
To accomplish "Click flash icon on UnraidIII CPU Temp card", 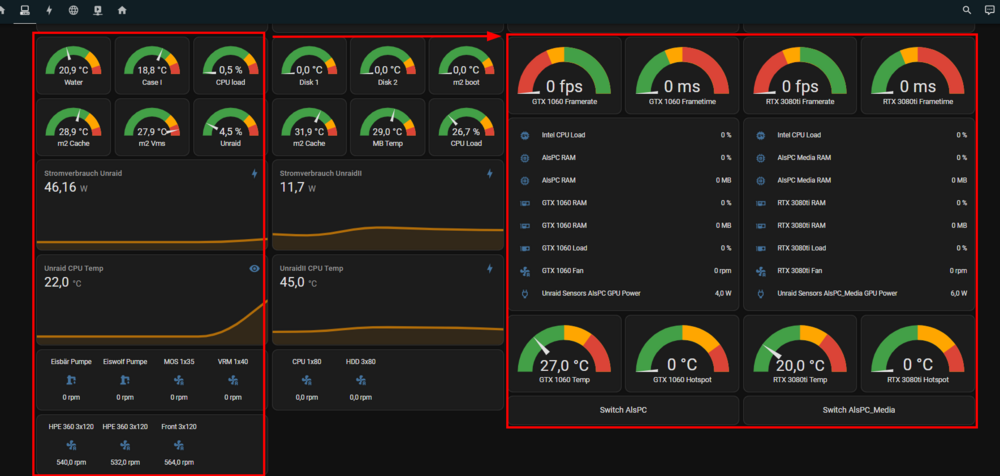I will point(490,269).
